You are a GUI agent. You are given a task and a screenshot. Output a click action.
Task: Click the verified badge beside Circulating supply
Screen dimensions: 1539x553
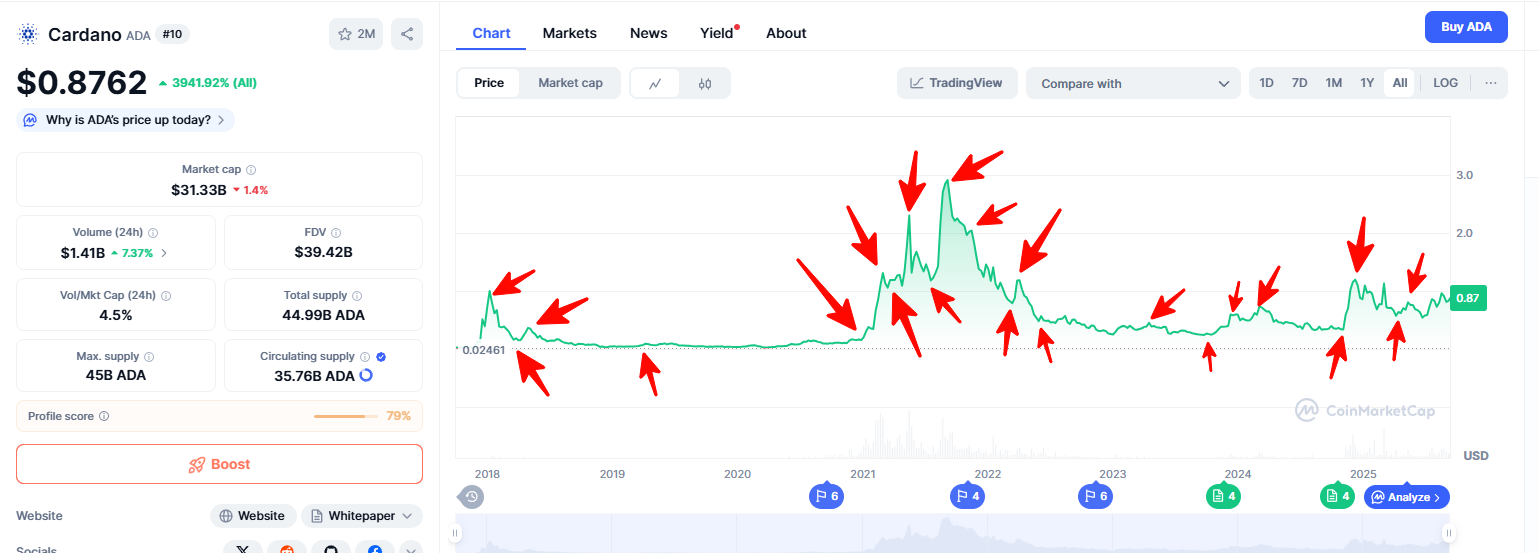pyautogui.click(x=381, y=356)
